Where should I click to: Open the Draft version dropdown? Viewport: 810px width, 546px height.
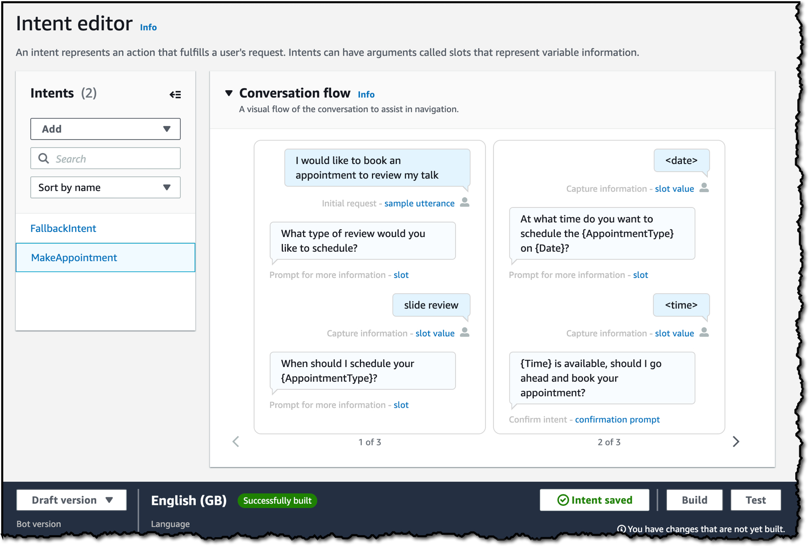72,500
